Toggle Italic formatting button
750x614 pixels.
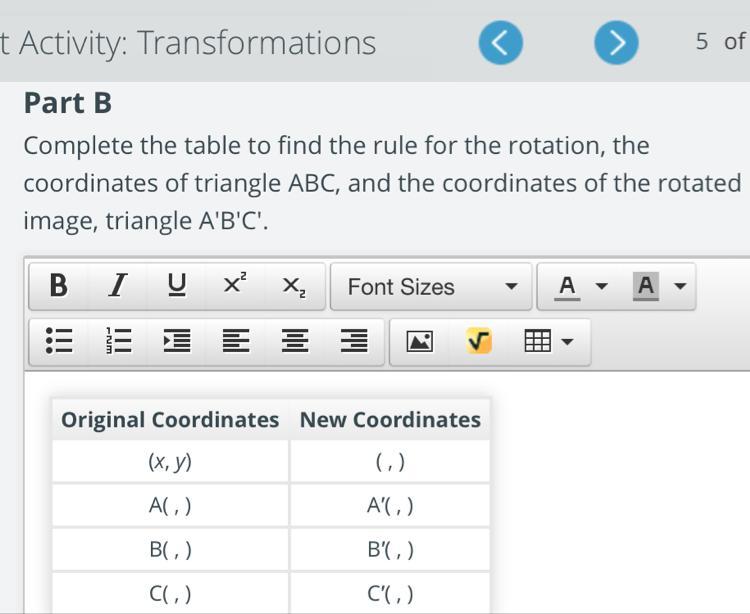(118, 286)
